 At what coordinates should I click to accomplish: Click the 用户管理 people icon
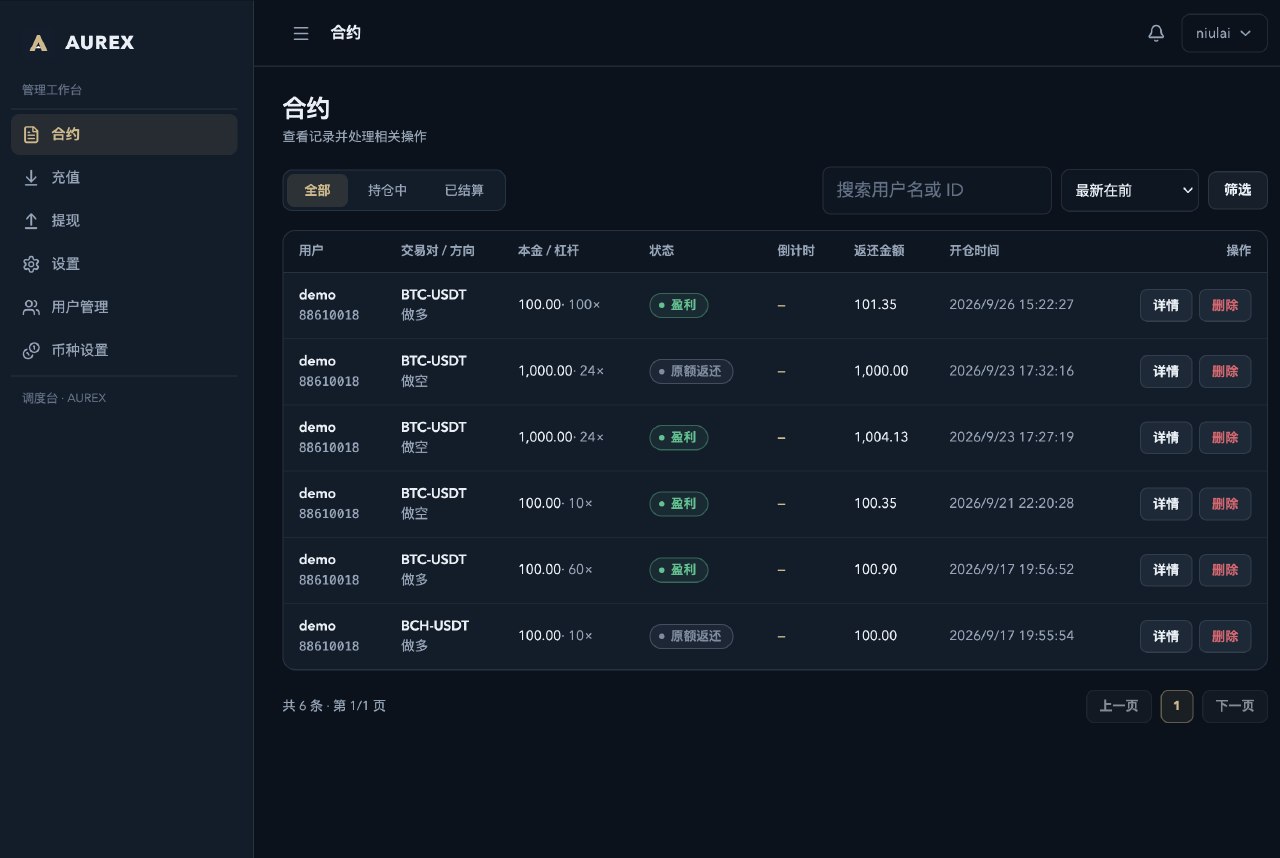click(31, 307)
